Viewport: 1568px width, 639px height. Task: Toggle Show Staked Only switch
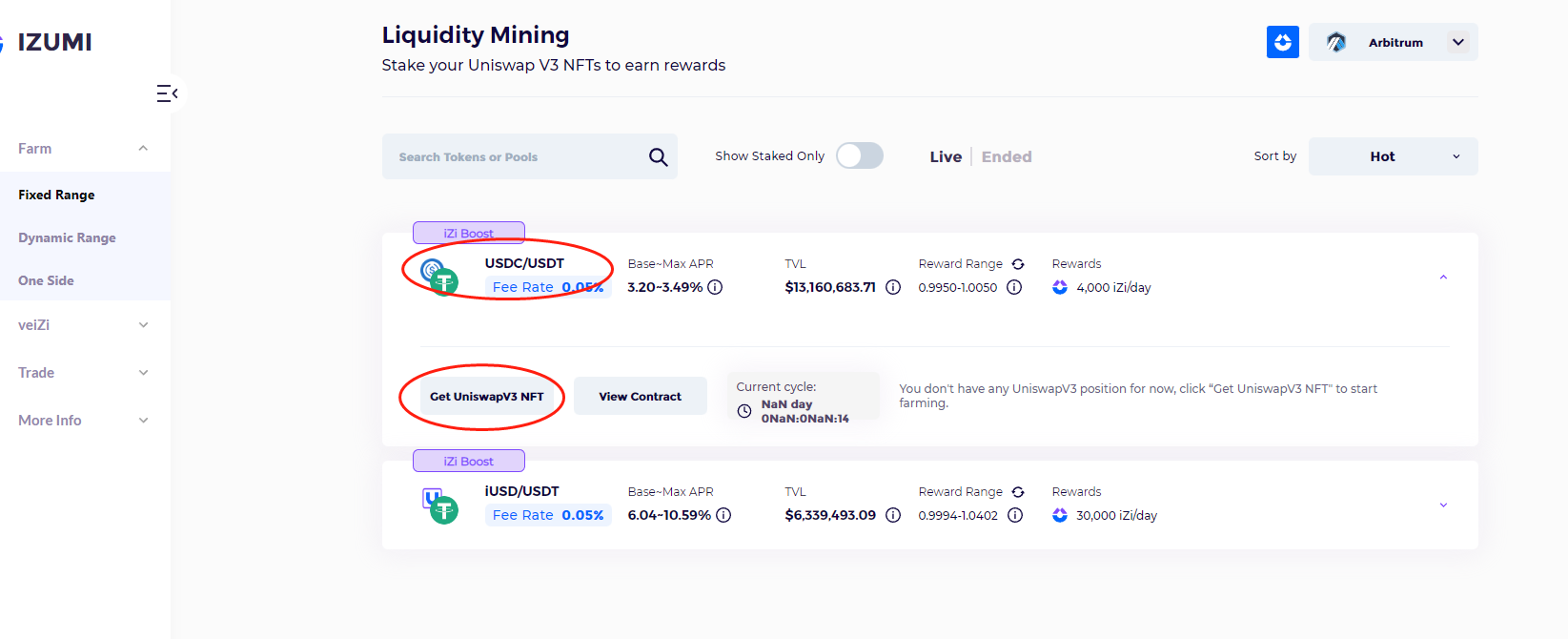pos(859,156)
